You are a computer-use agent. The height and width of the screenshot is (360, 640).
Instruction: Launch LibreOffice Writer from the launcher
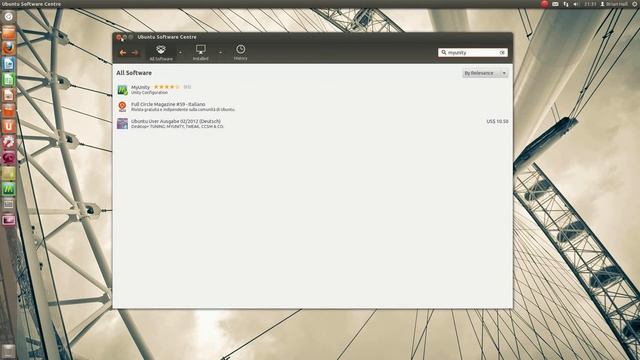9,63
